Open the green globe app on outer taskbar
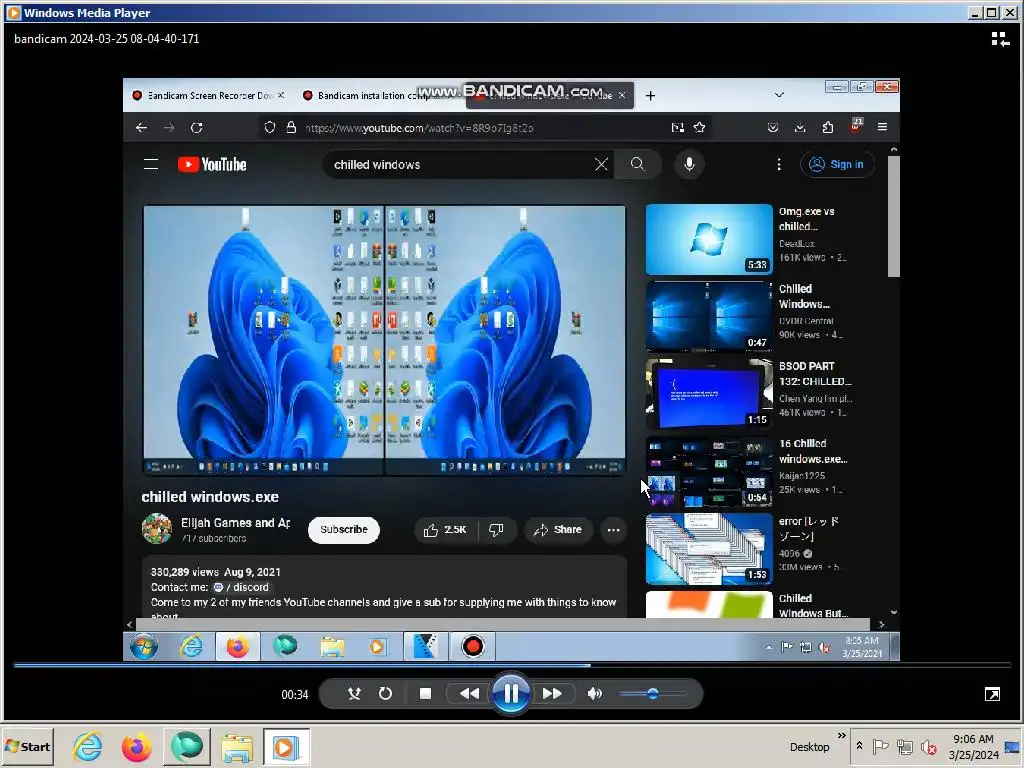This screenshot has width=1024, height=768. point(187,746)
